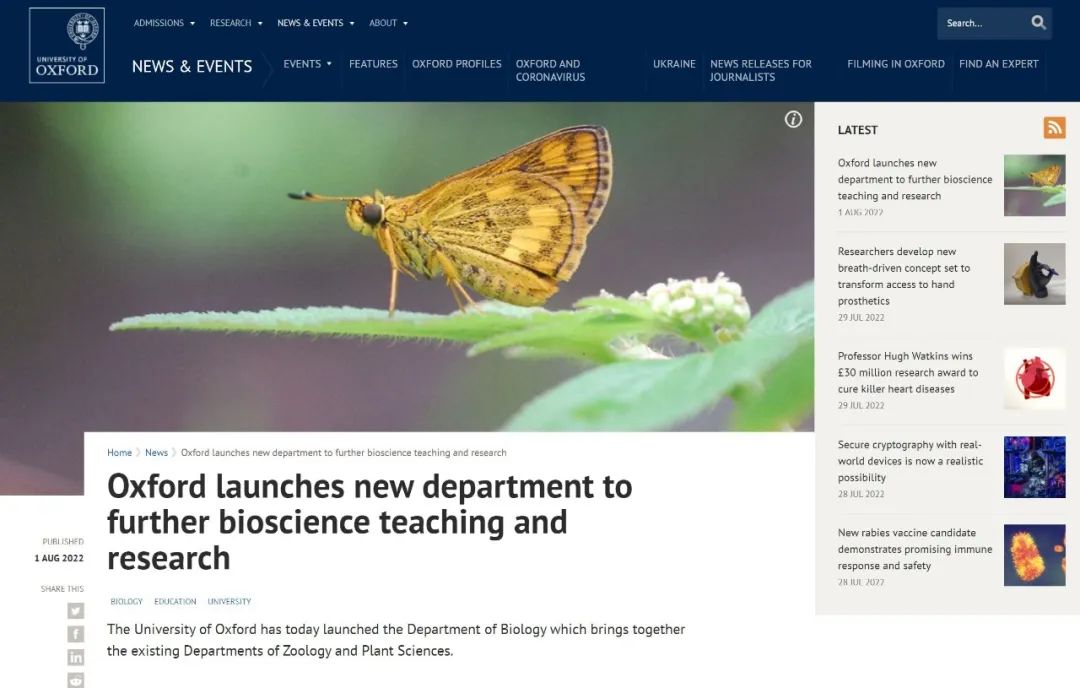This screenshot has width=1080, height=688.
Task: Select Find an Expert
Action: click(x=998, y=64)
